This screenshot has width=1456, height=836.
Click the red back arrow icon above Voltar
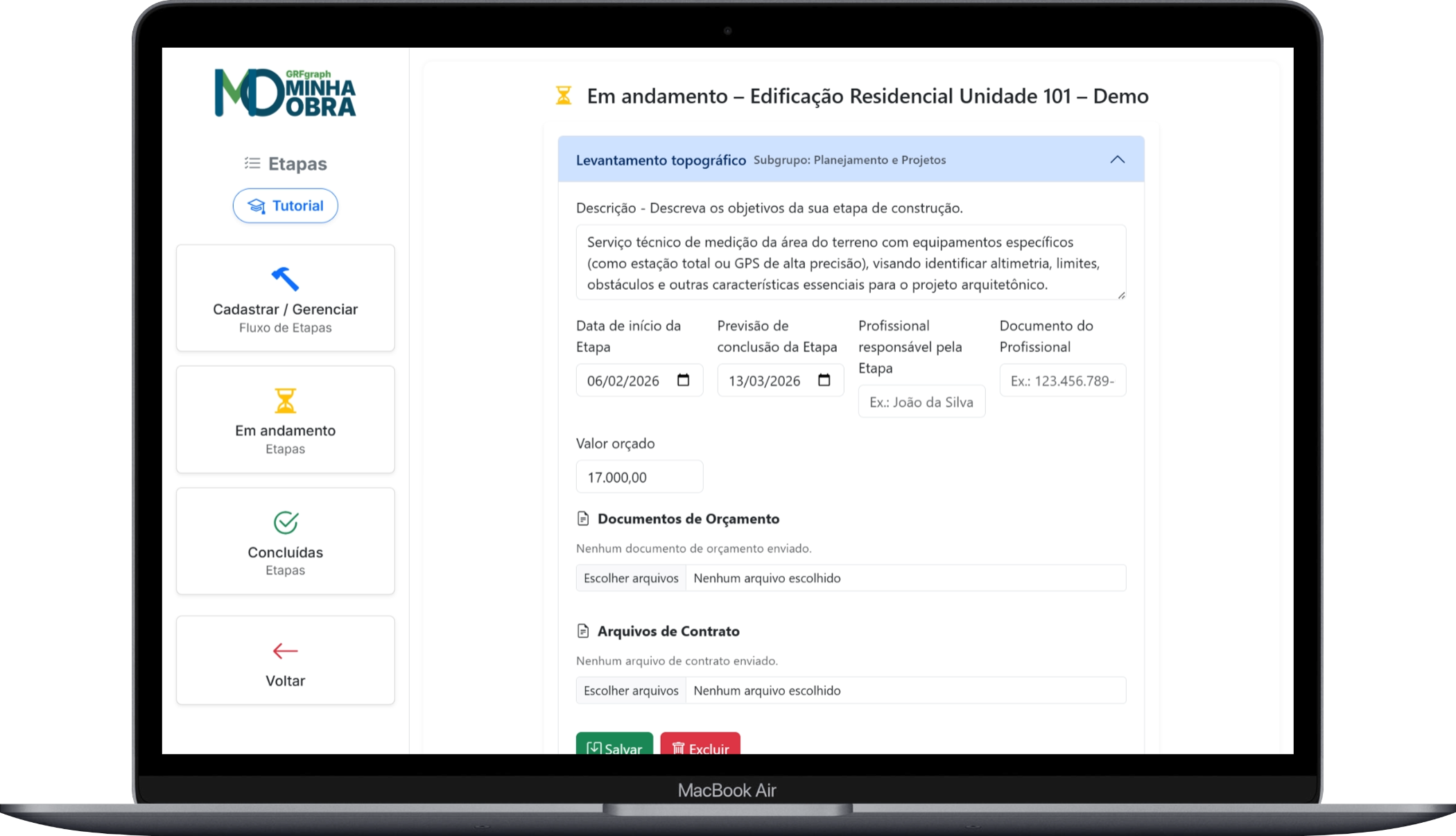[x=285, y=650]
